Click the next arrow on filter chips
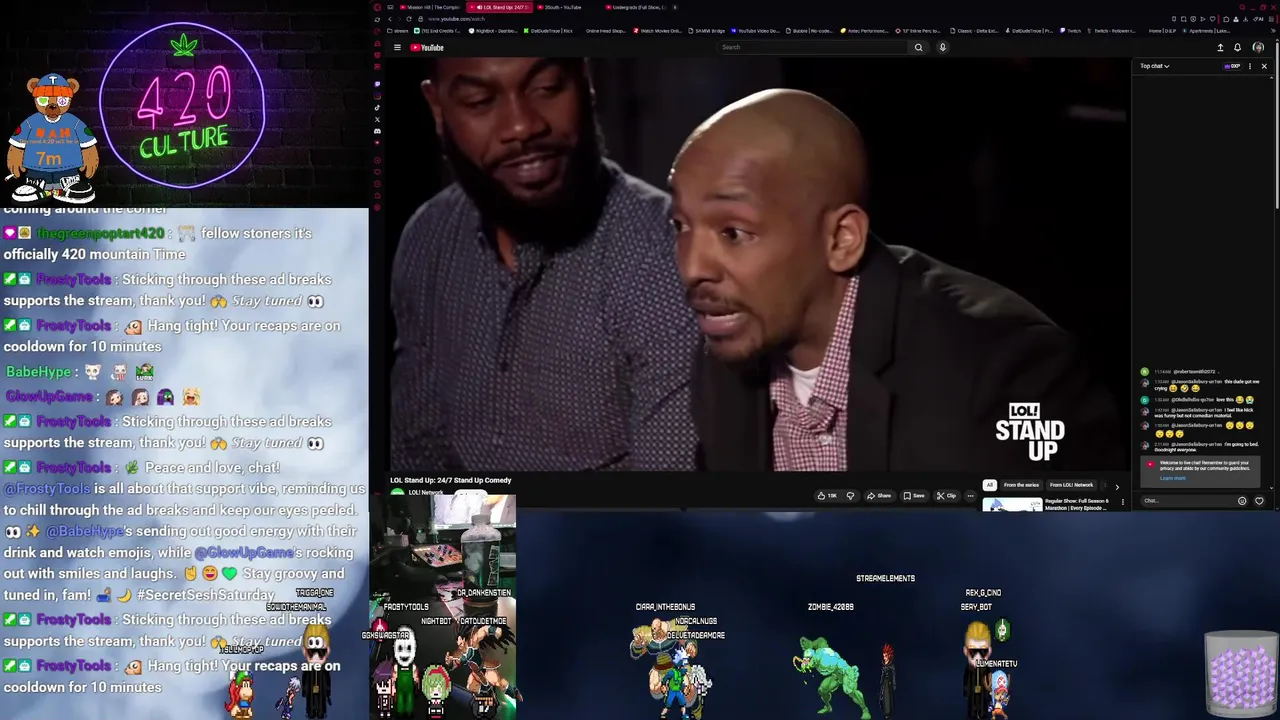The image size is (1280, 720). tap(1117, 487)
